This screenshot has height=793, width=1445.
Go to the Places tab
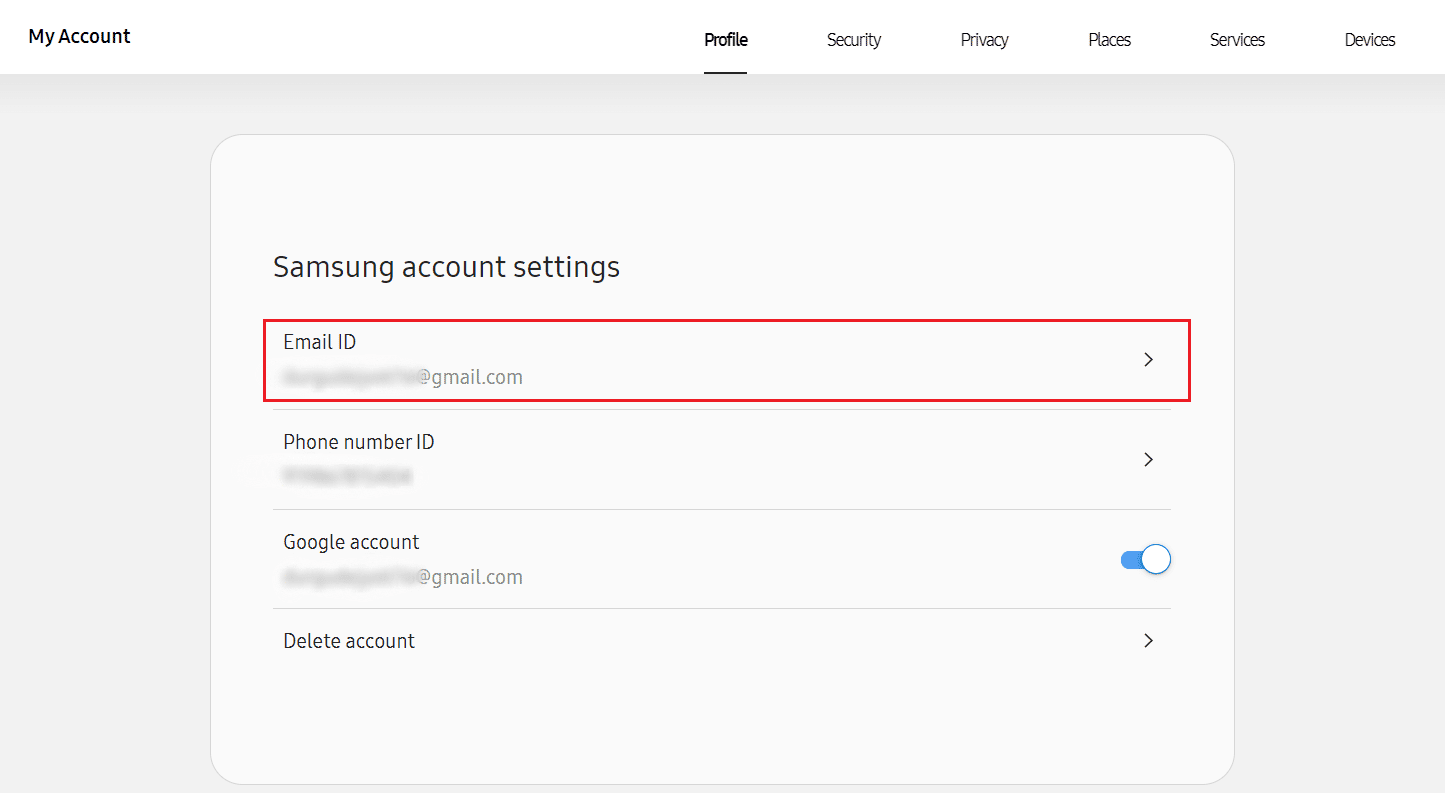coord(1109,40)
